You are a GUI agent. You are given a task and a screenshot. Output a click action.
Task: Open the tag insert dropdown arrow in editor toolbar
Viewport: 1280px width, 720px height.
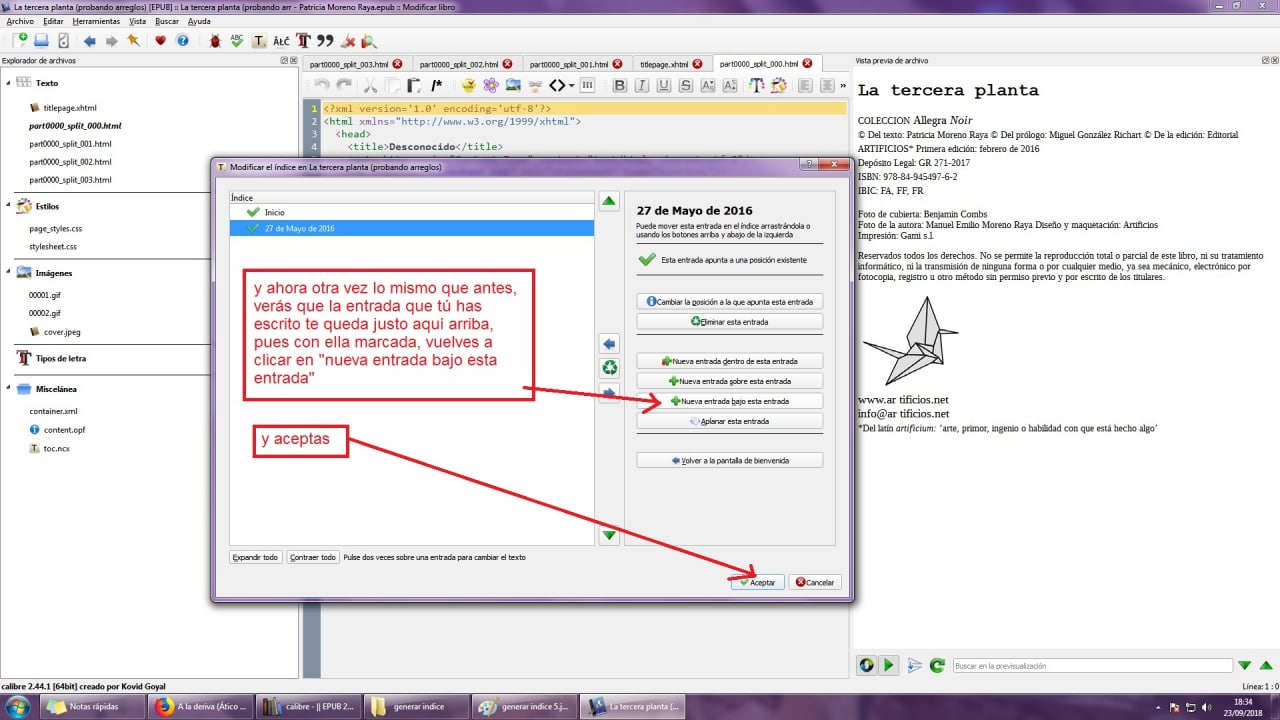[571, 85]
